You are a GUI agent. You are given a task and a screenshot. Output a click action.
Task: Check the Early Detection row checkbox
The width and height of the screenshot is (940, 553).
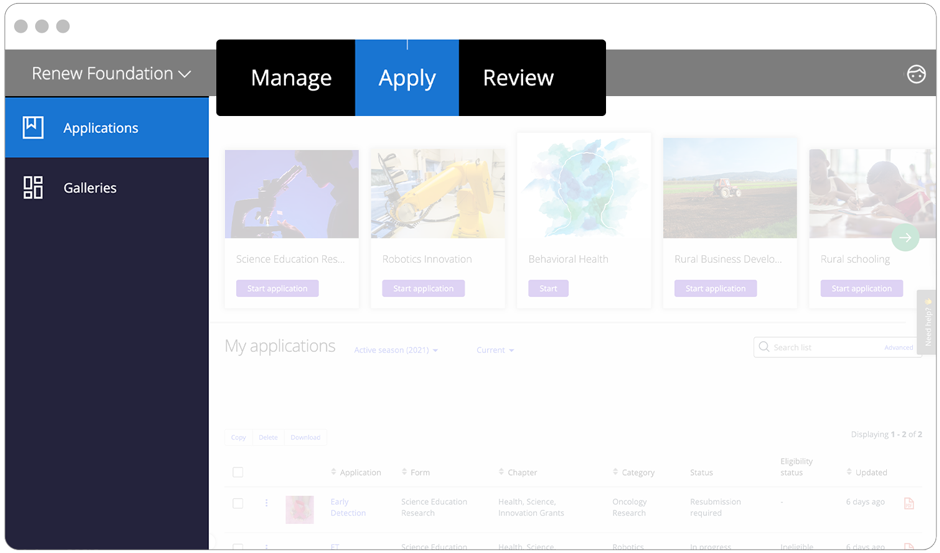point(238,503)
